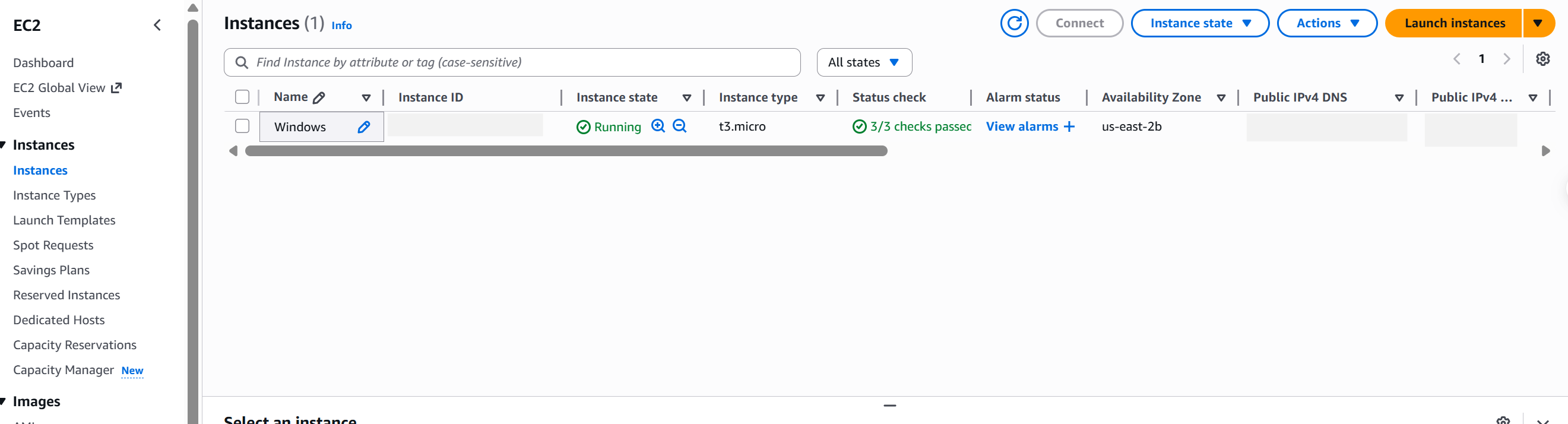Screen dimensions: 1568x424
Task: Click Alarm status column header
Action: (x=1022, y=97)
